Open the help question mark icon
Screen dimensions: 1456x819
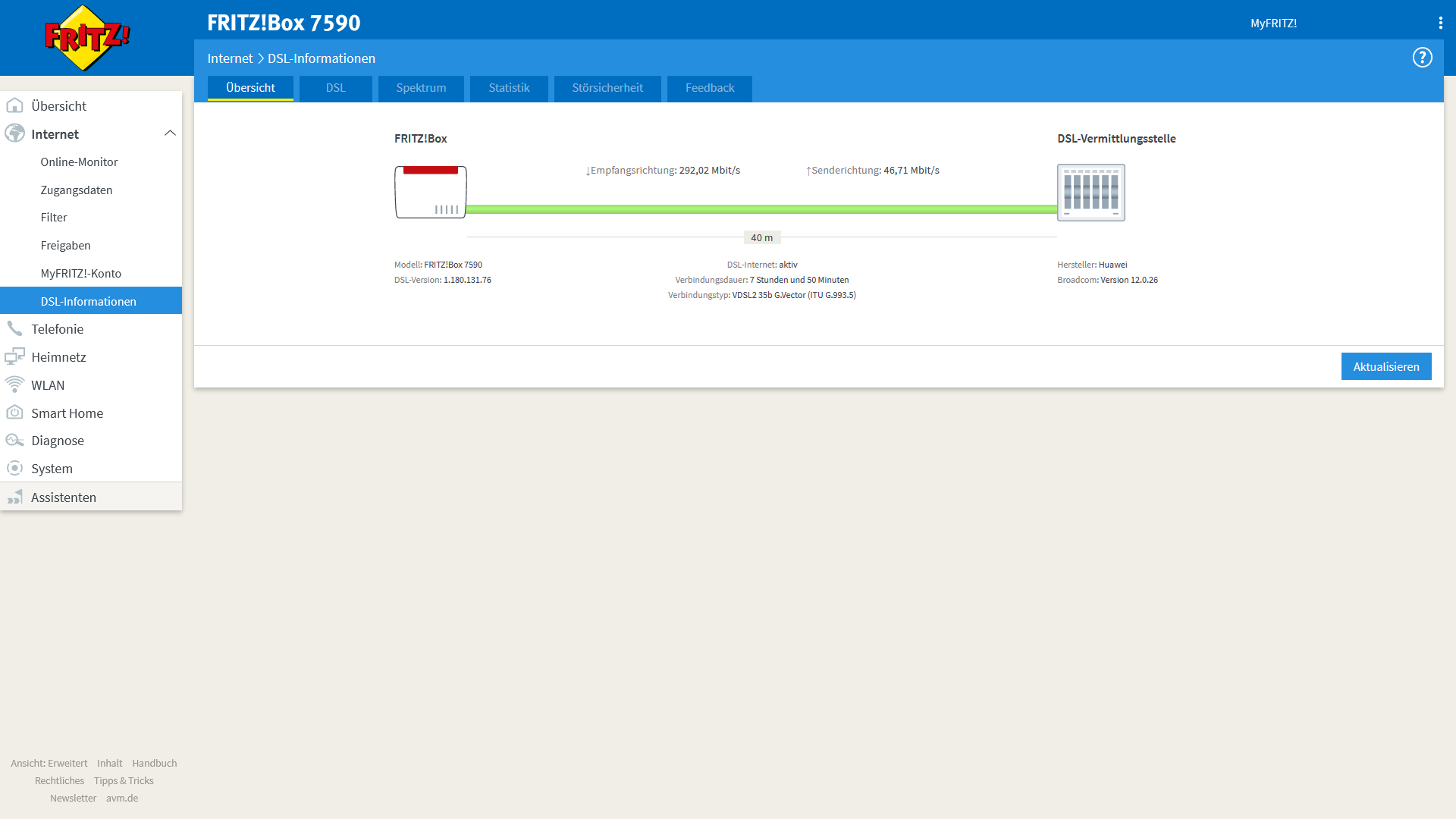pyautogui.click(x=1422, y=58)
